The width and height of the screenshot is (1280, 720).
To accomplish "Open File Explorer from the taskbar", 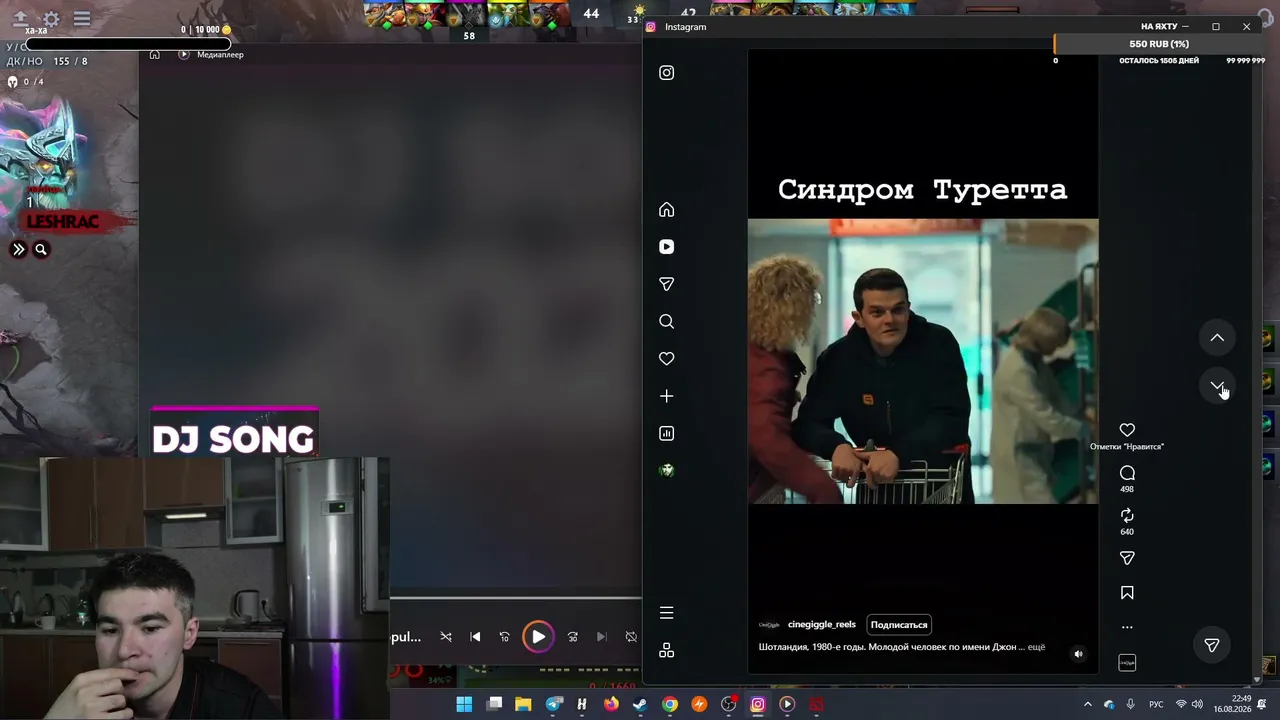I will (x=523, y=704).
